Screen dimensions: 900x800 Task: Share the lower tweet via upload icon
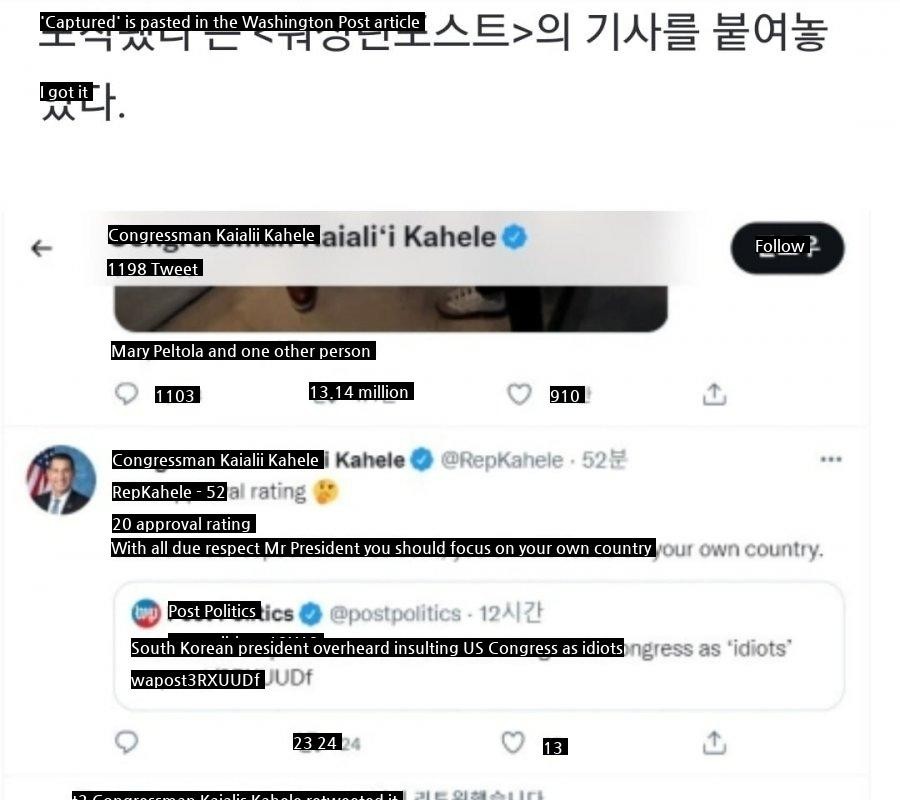tap(715, 743)
